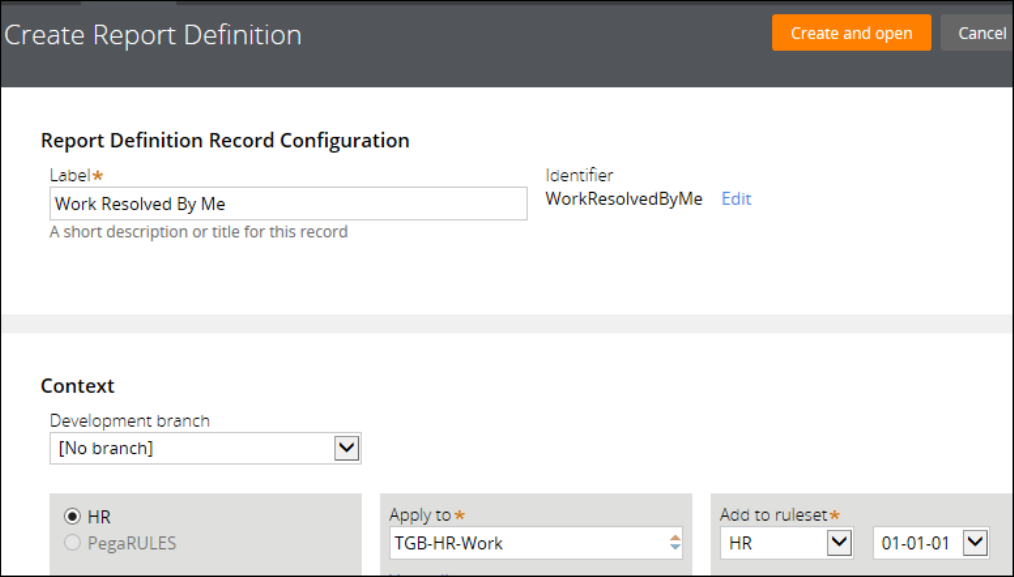Click the Report Definition Record Configuration heading

[x=225, y=141]
